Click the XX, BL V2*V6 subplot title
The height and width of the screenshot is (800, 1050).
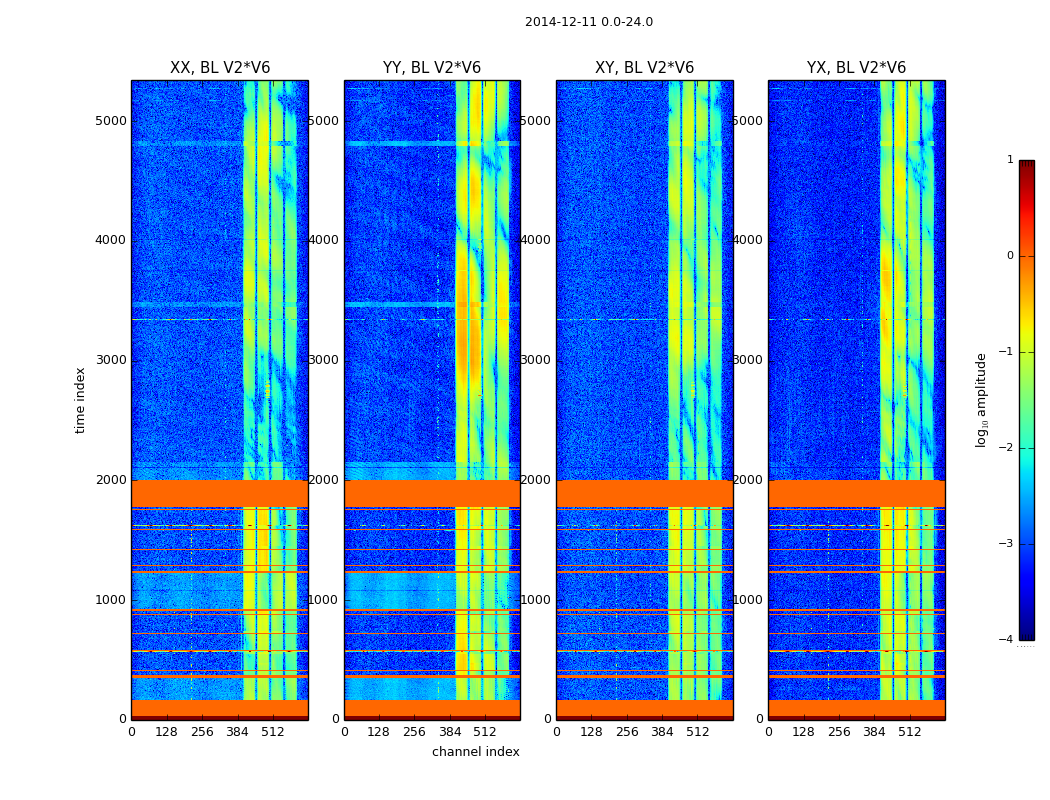pyautogui.click(x=219, y=68)
